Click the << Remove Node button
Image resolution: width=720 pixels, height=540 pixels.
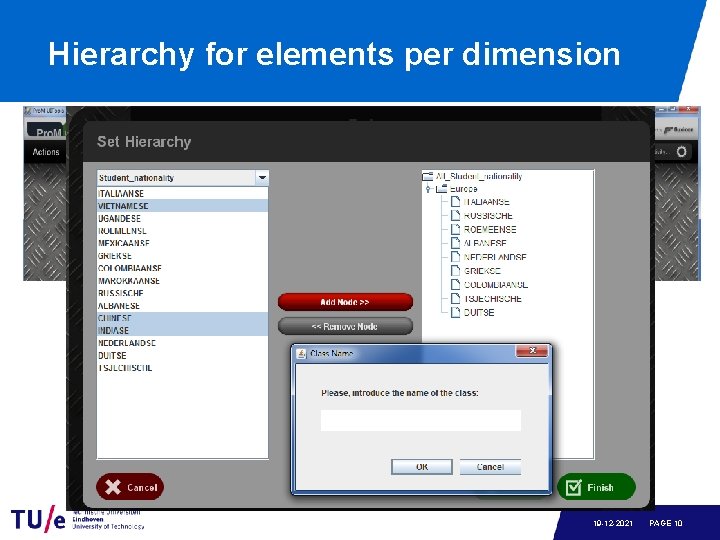point(345,326)
